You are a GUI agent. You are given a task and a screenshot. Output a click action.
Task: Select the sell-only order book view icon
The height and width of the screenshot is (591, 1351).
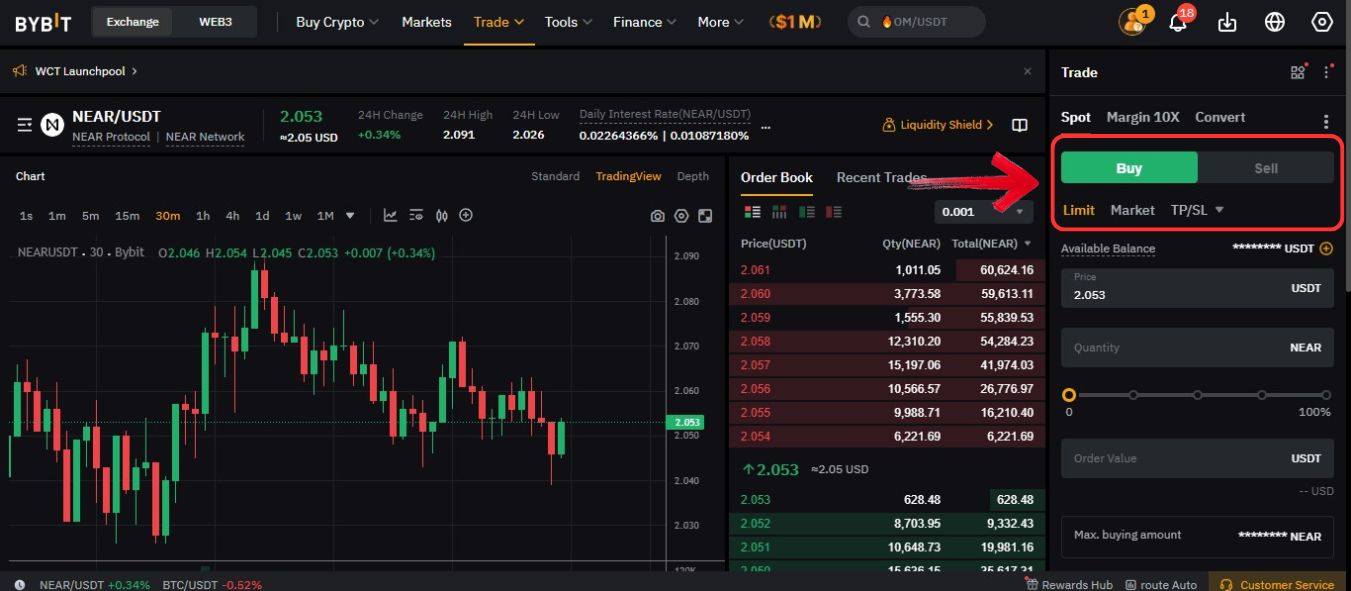833,212
